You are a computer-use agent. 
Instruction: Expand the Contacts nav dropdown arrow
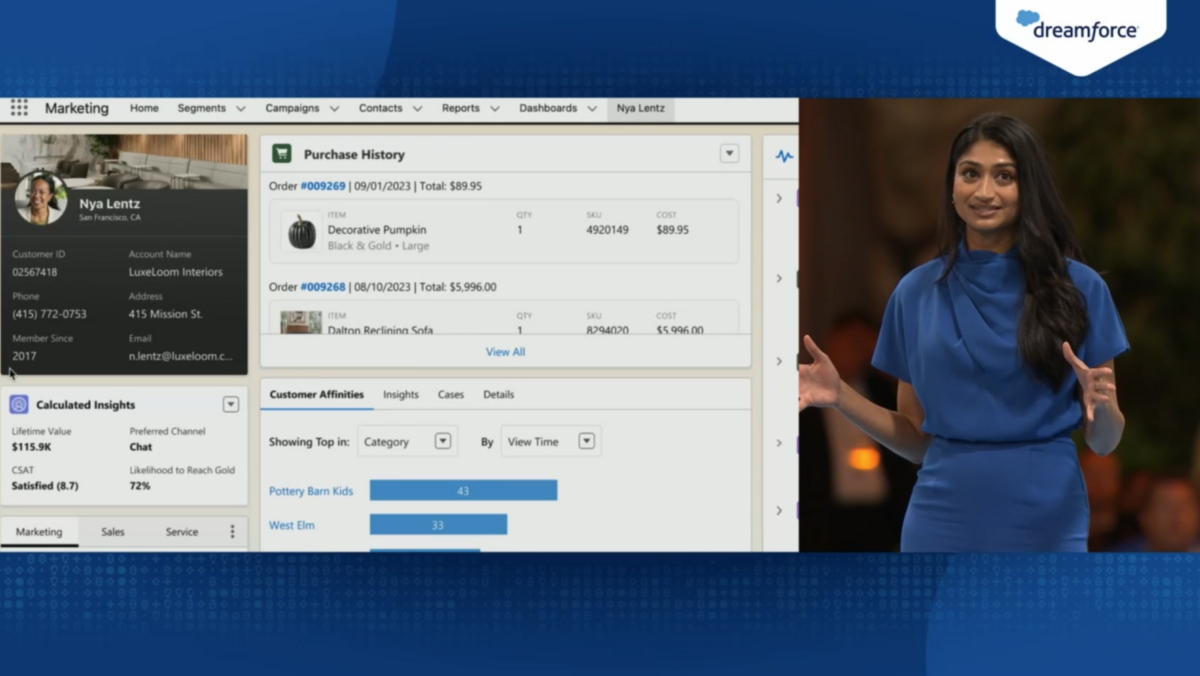click(x=417, y=109)
